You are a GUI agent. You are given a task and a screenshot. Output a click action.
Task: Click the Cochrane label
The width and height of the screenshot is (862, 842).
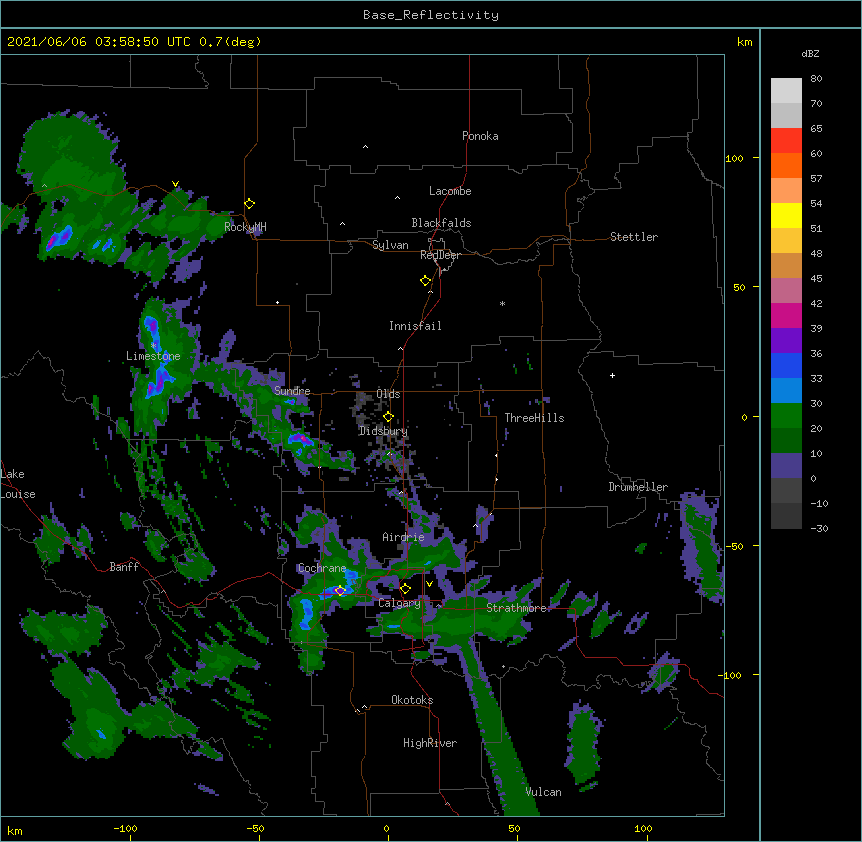pyautogui.click(x=322, y=568)
